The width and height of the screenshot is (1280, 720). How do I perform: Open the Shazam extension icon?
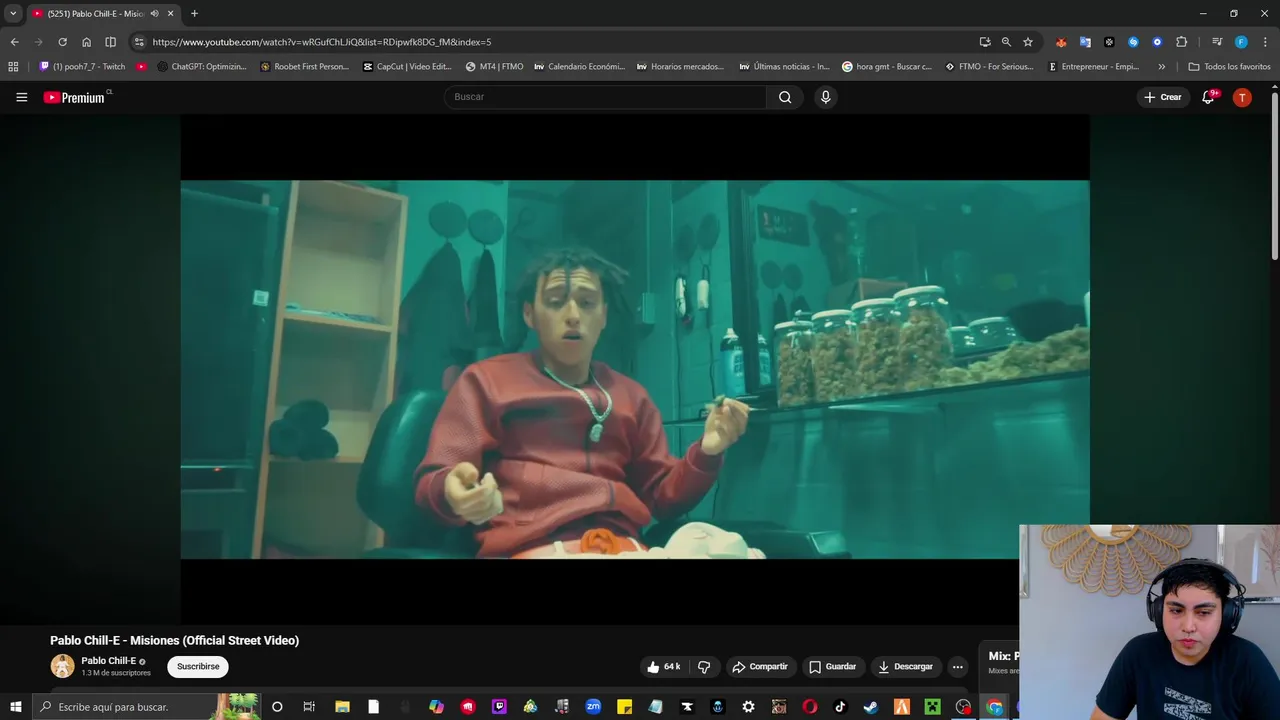1133,42
